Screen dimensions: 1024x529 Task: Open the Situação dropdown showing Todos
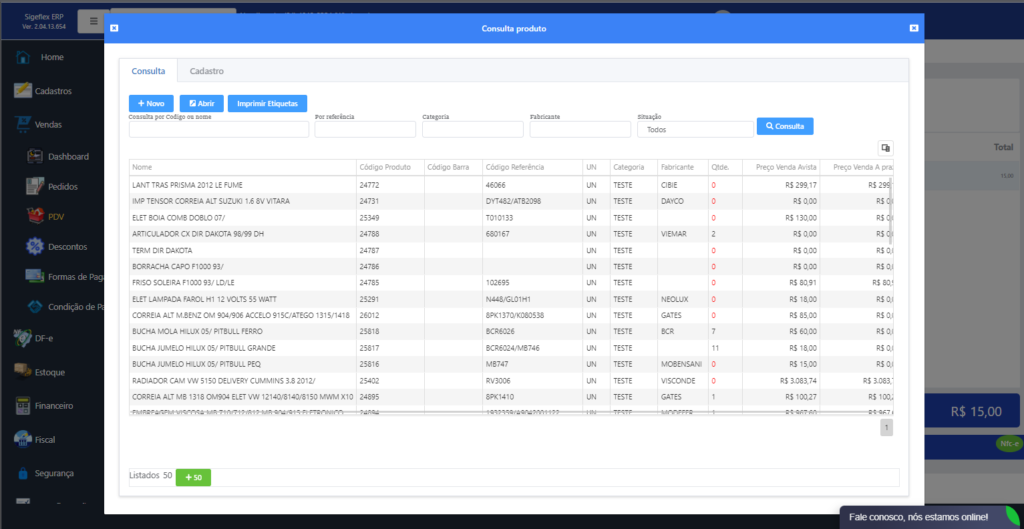(695, 129)
